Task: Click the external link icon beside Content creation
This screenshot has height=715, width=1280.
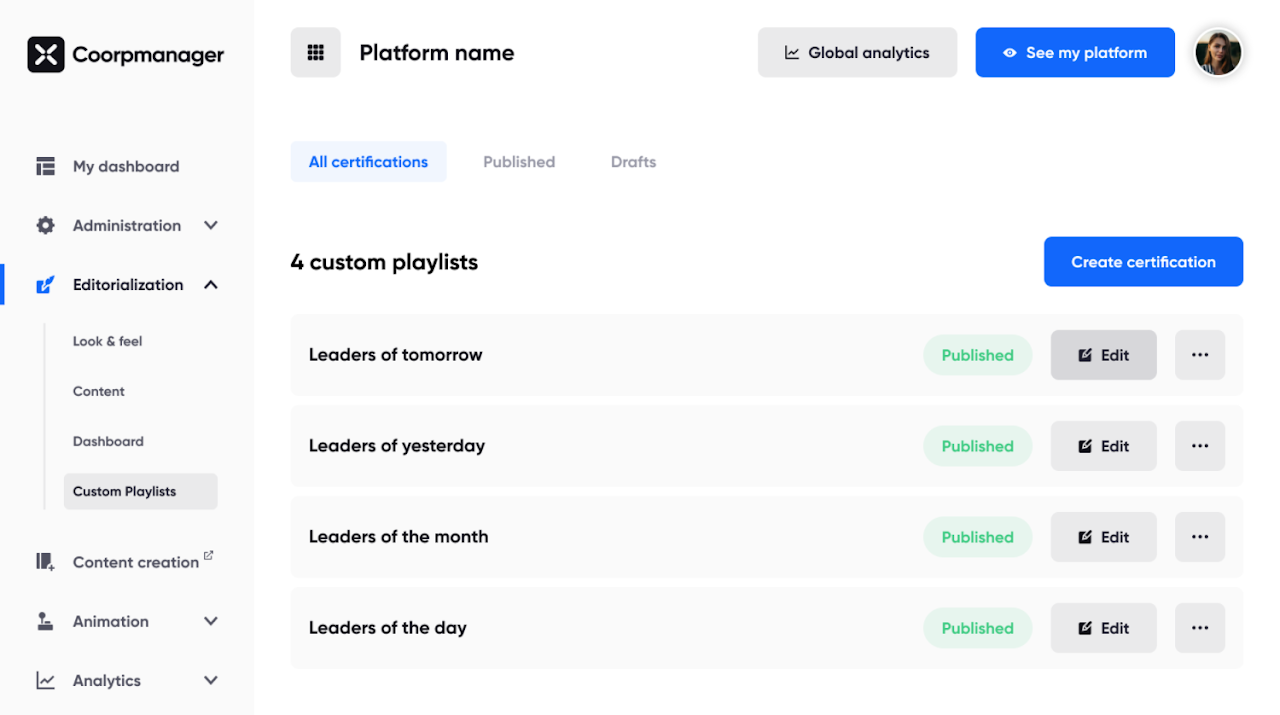Action: pos(208,555)
